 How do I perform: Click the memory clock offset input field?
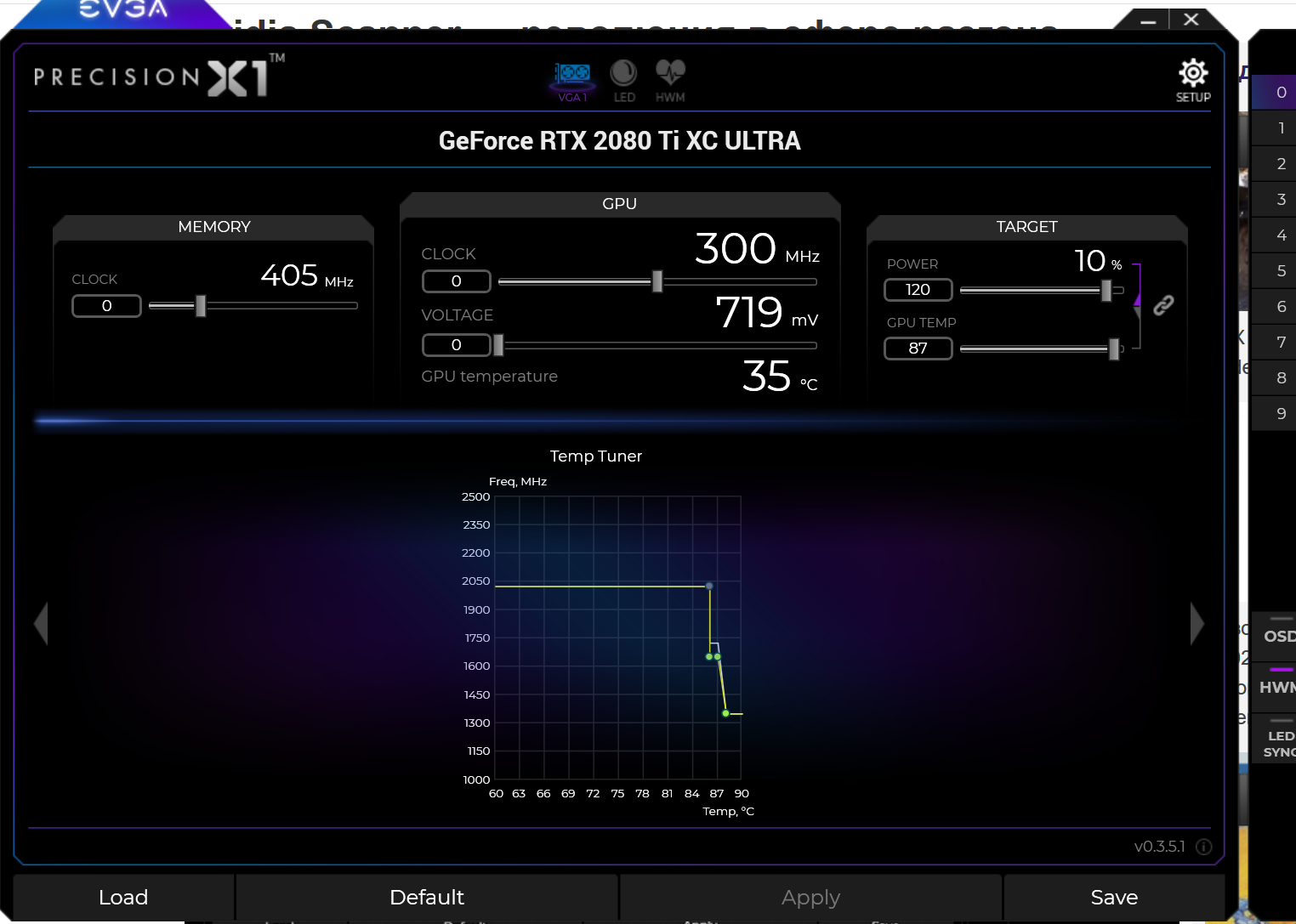tap(106, 306)
